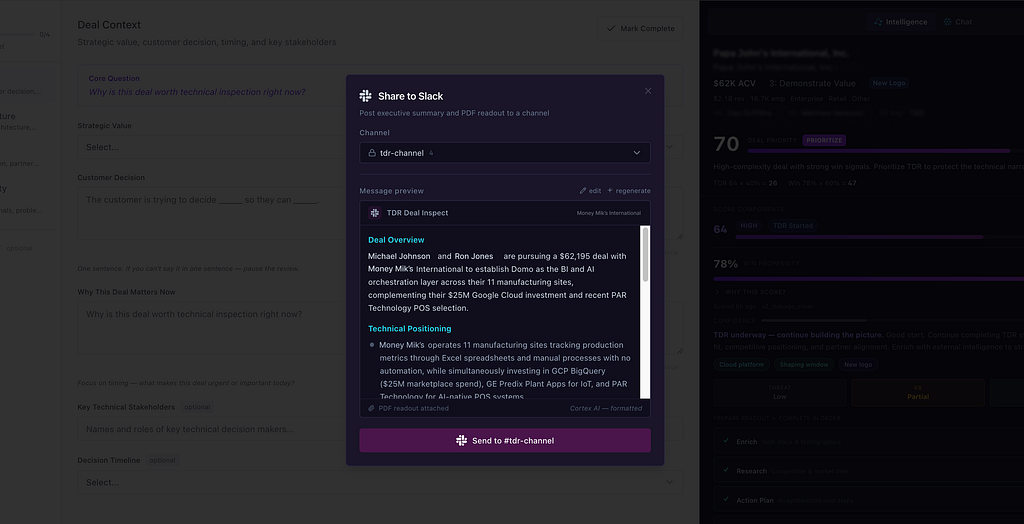The height and width of the screenshot is (524, 1024).
Task: Click the Slack icon beside TDR Deal Inspect
Action: 375,213
